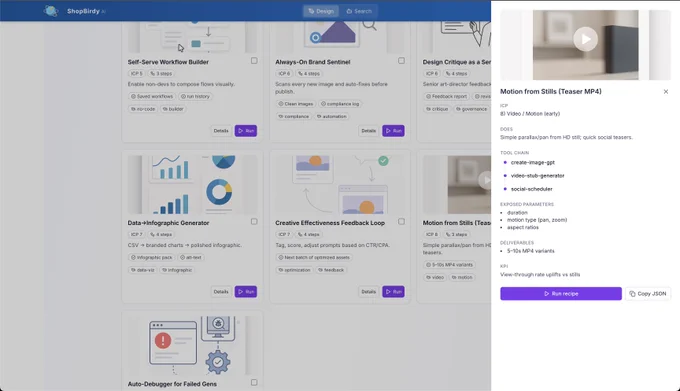This screenshot has height=391, width=680.
Task: Click the 'motion' tag on the Motion from Stills card
Action: (462, 277)
